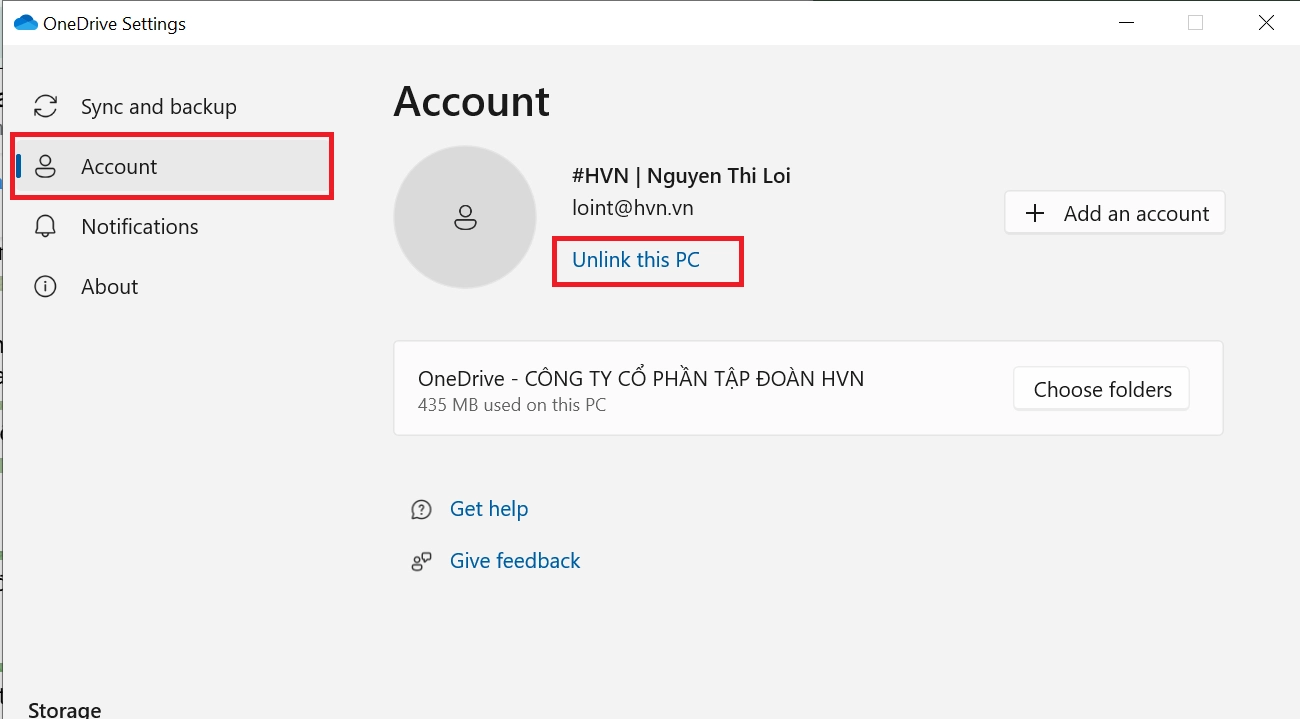Click the loint@hvn.vn email address

coord(632,208)
